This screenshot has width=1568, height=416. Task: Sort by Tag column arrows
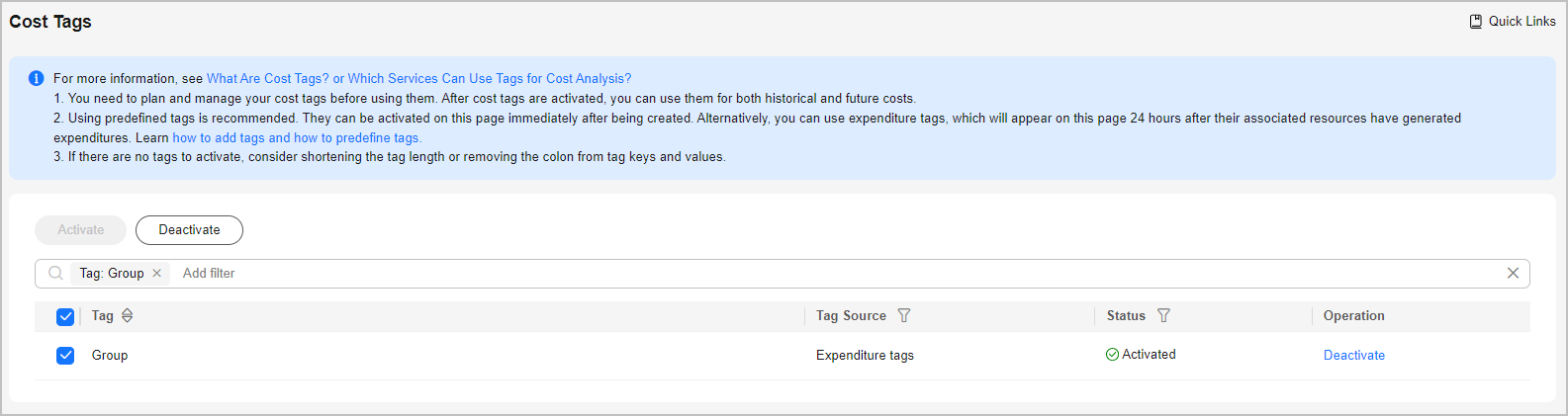(127, 315)
